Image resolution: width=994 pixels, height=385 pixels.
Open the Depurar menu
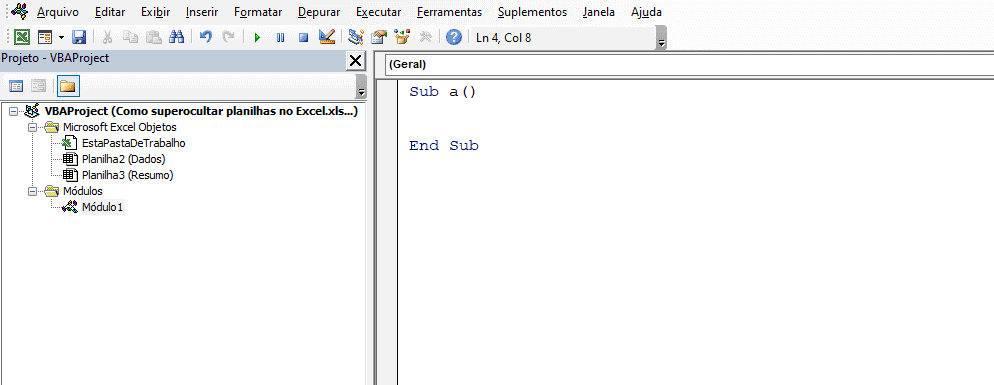319,12
